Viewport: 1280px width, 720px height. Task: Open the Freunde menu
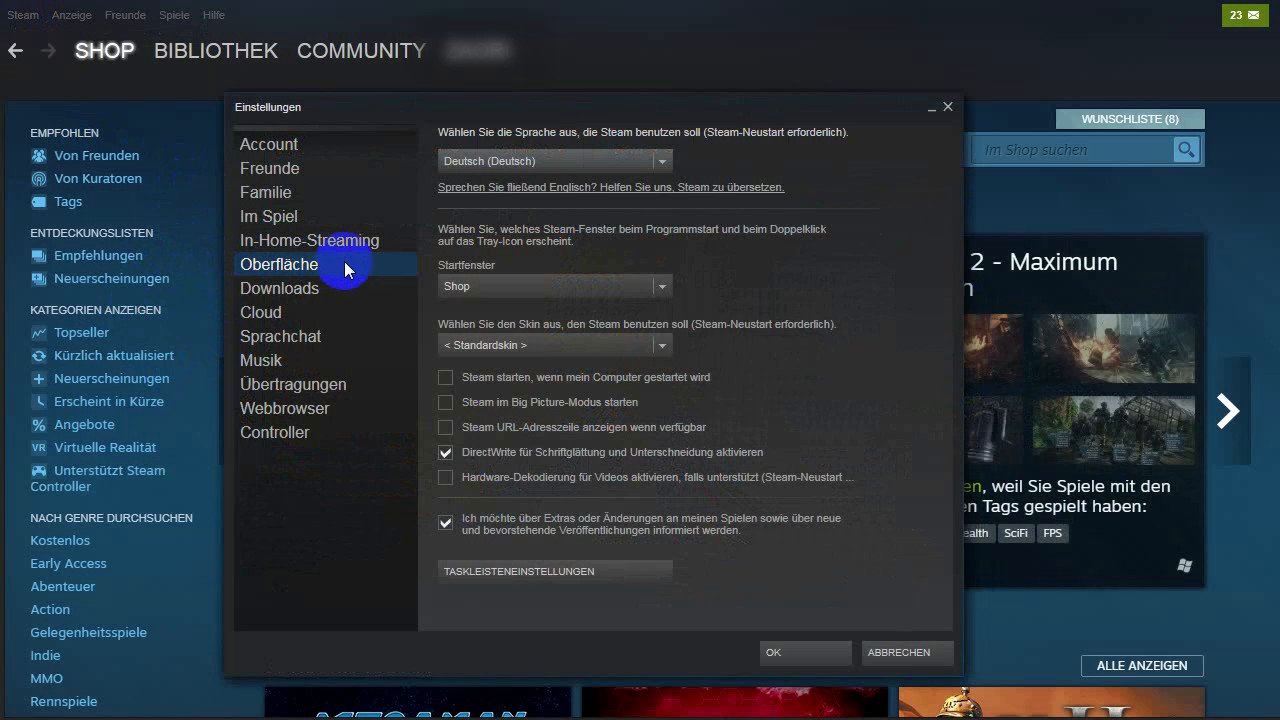125,15
